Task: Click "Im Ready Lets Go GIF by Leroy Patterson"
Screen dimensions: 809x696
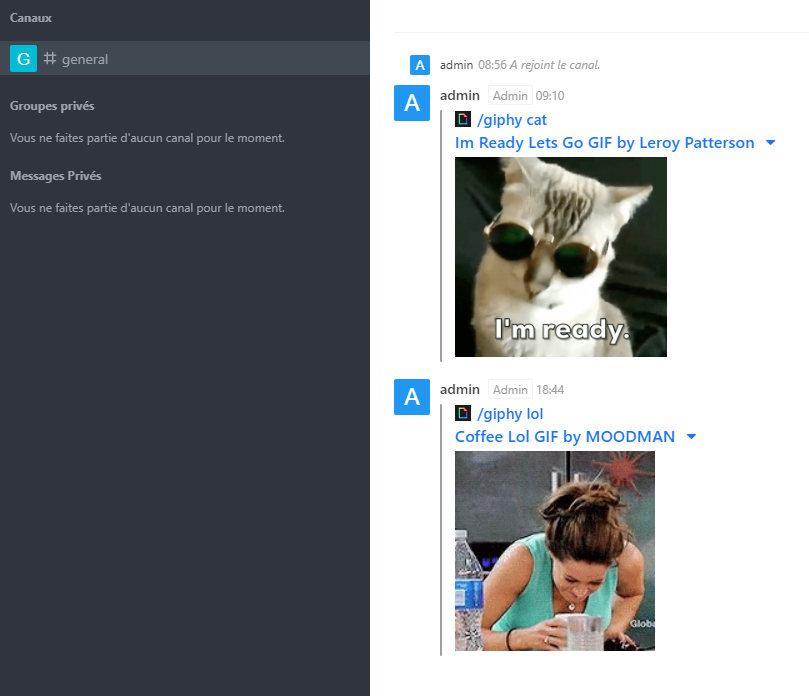Action: 605,143
